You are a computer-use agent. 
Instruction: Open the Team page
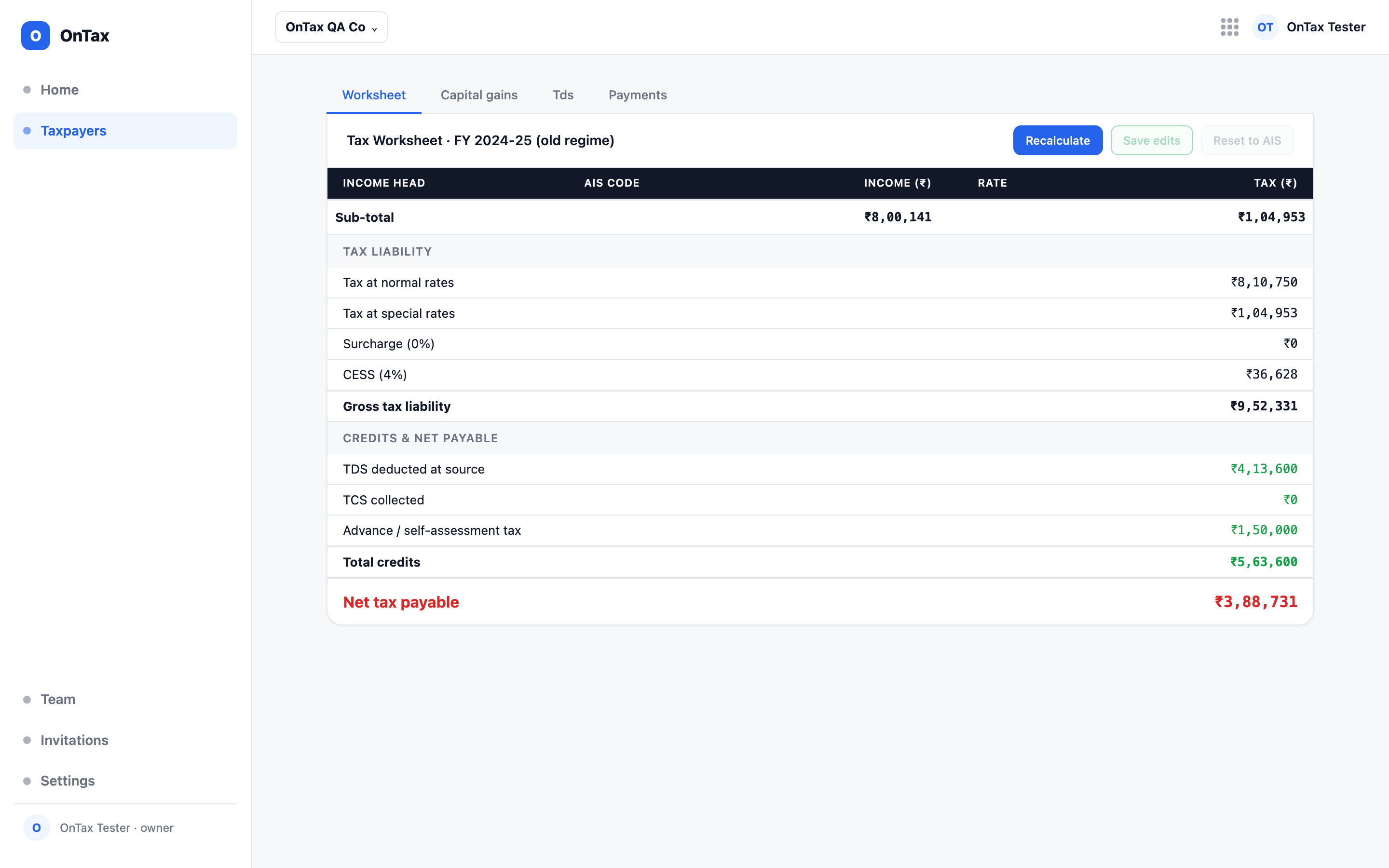[125, 699]
